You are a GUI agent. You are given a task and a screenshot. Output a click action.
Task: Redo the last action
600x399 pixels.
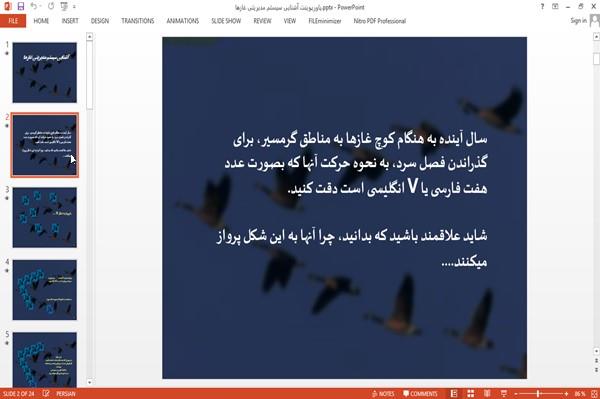point(51,7)
